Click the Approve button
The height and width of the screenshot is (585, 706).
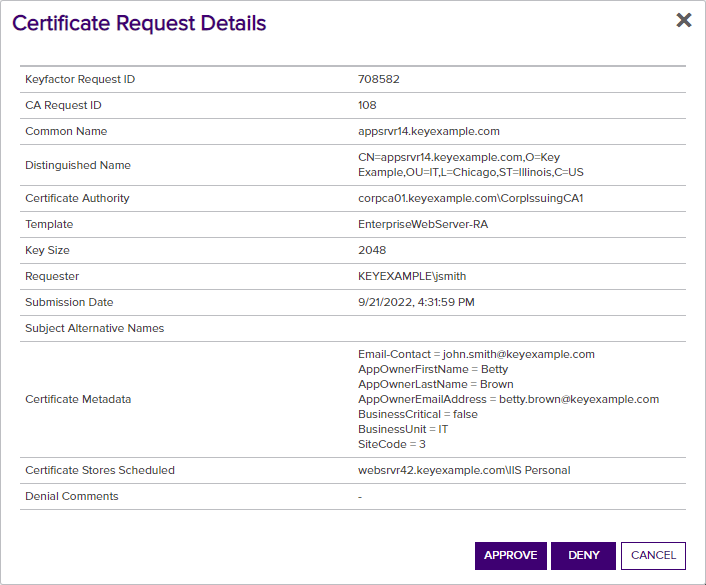[510, 556]
